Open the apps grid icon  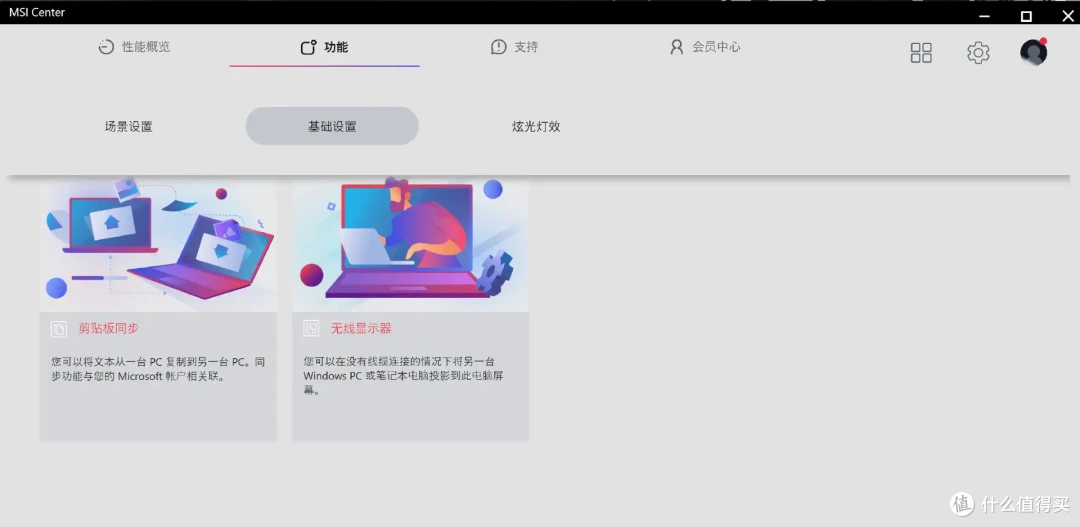(x=921, y=53)
